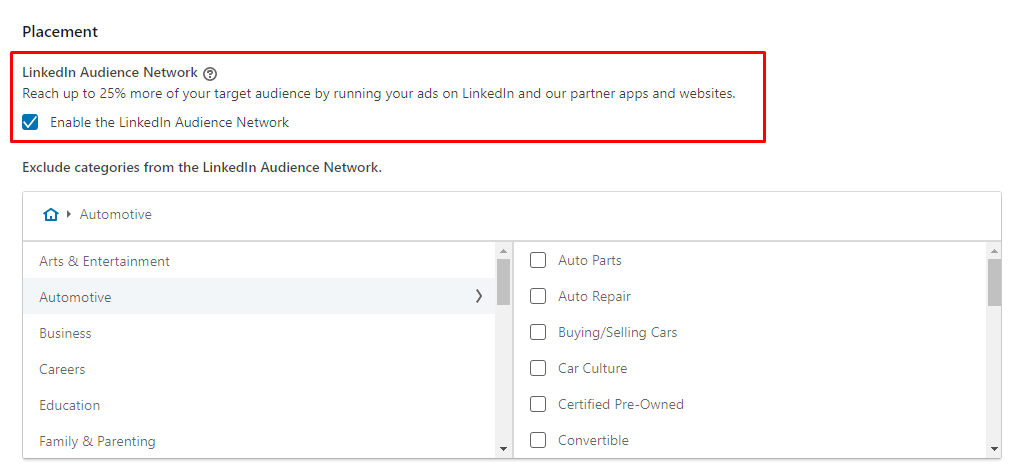
Task: Select the Family & Parenting category
Action: tap(259, 442)
